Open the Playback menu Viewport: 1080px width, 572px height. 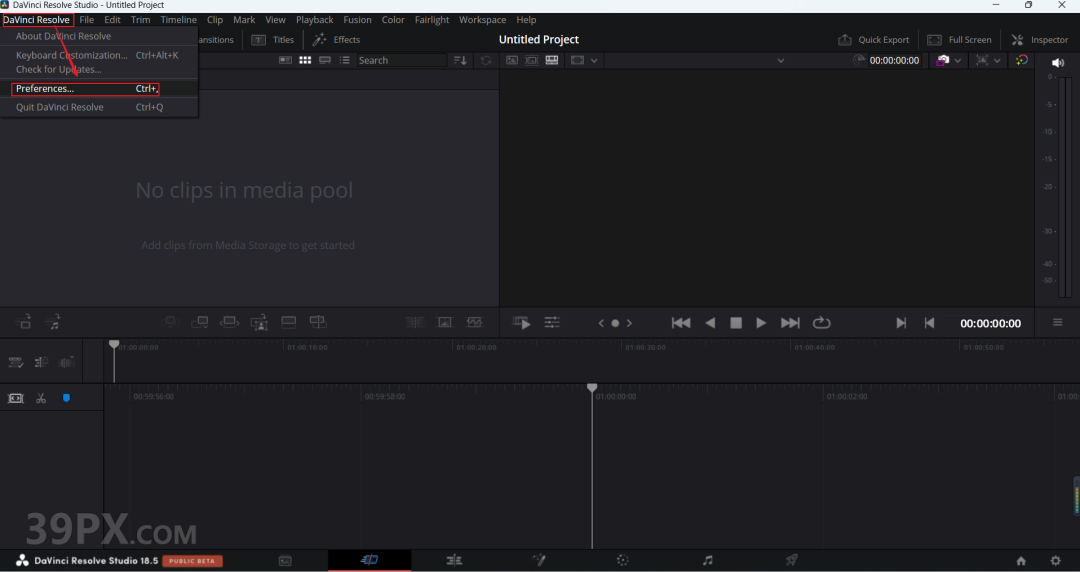[315, 20]
